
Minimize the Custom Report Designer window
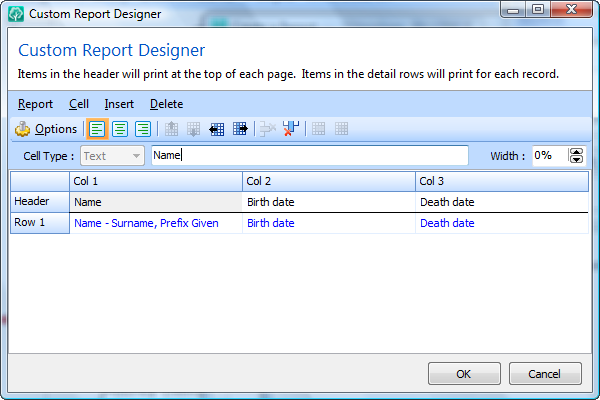513,9
